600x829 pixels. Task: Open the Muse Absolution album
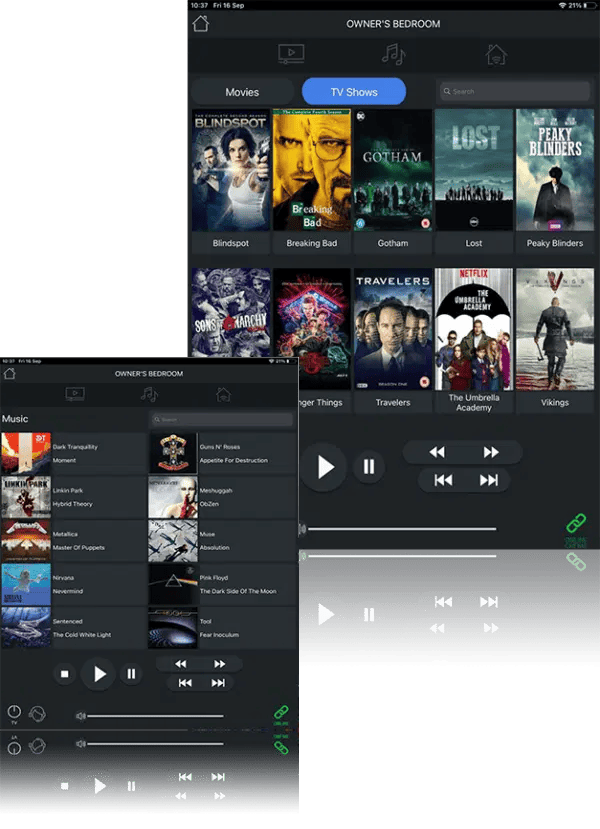coord(223,541)
